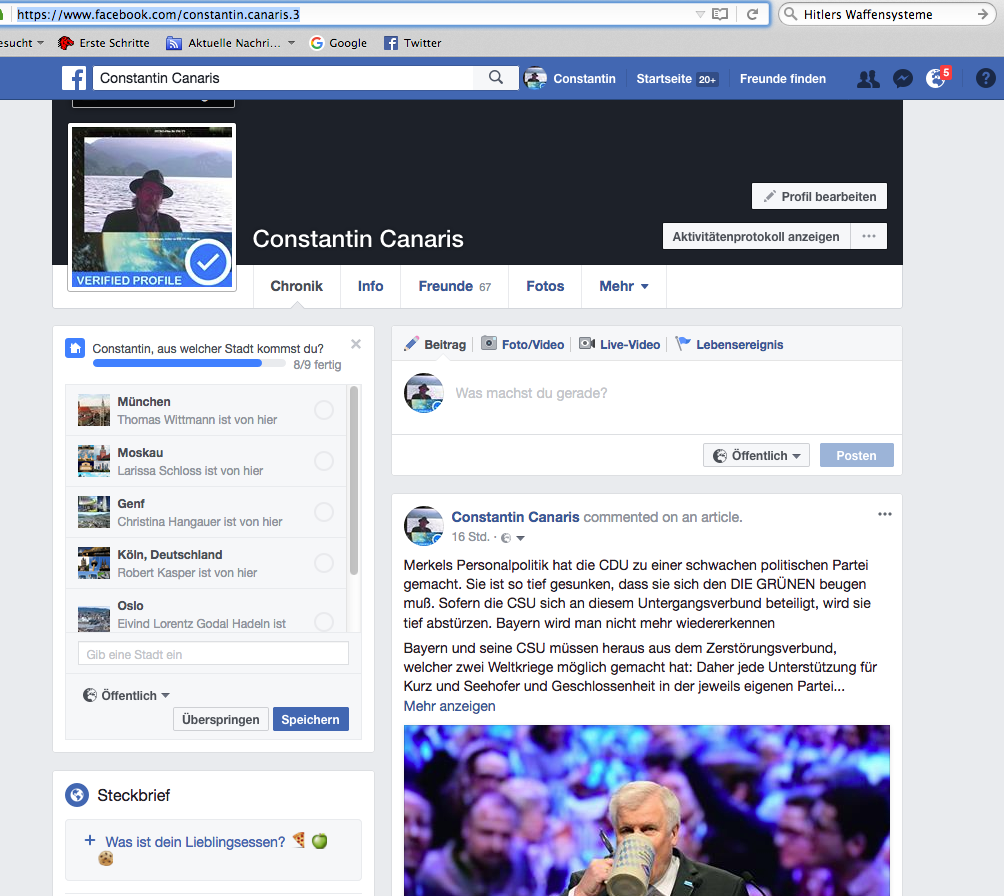Click Constantin Canaris post author link
1004x896 pixels.
[515, 517]
